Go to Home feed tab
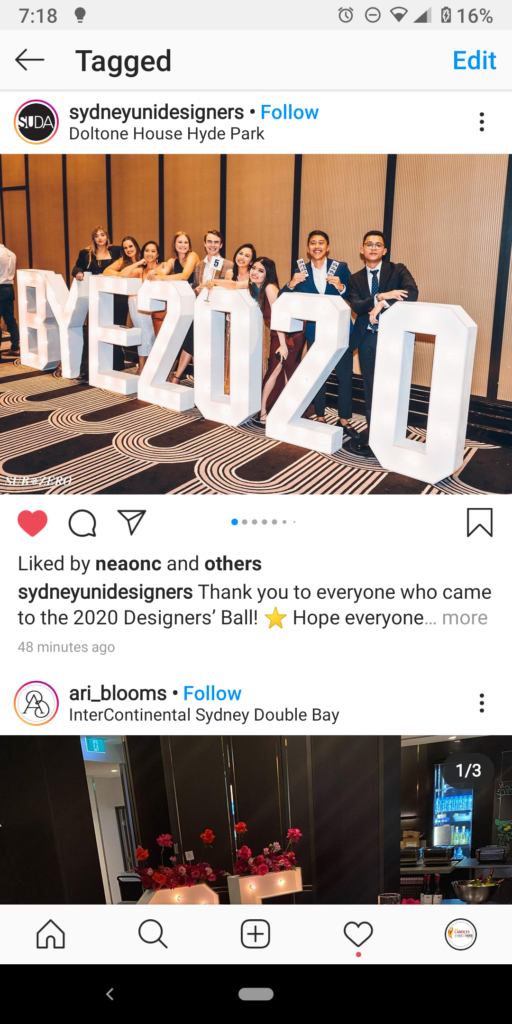This screenshot has height=1024, width=512. [x=51, y=935]
